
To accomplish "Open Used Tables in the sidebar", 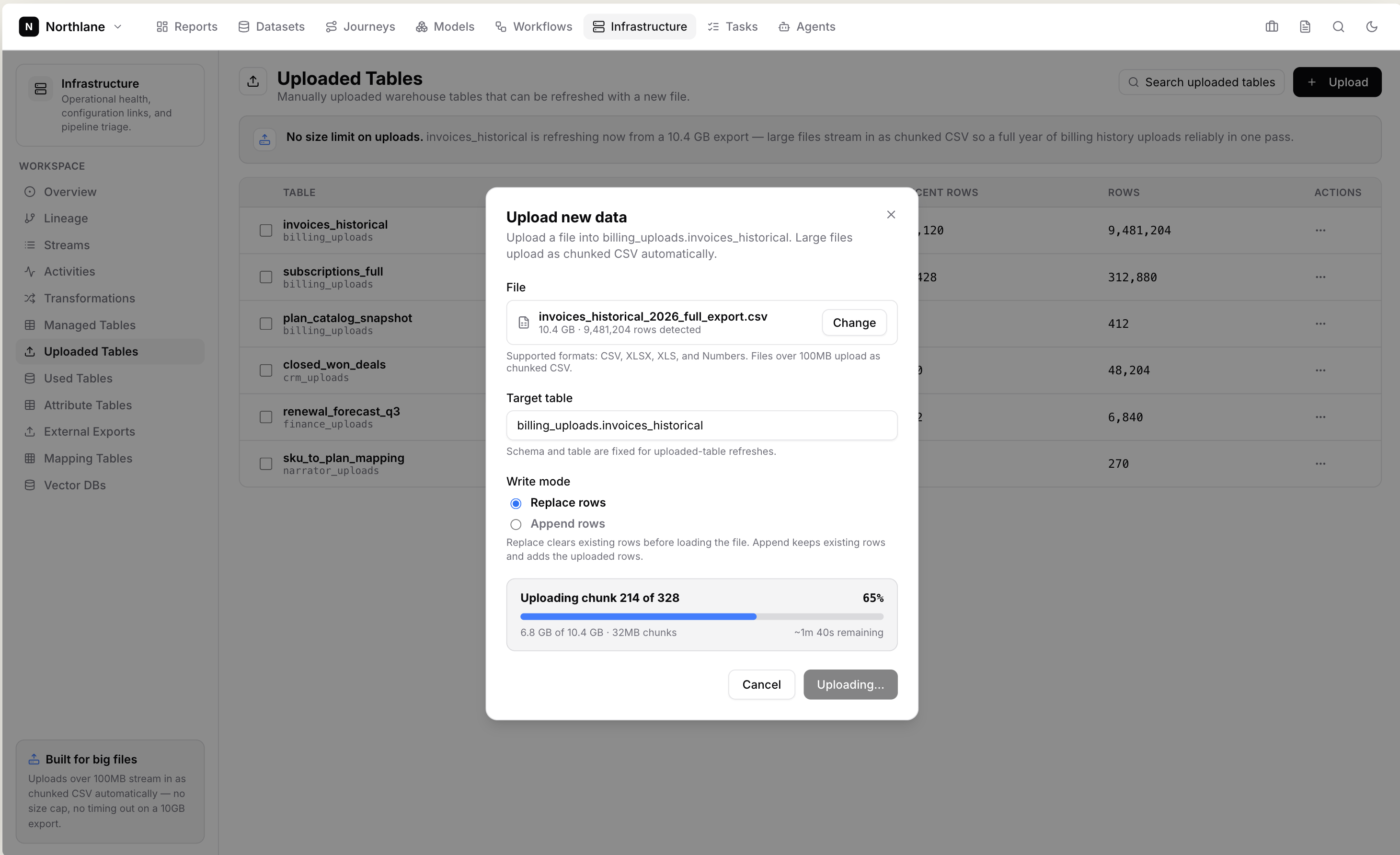I will coord(110,378).
